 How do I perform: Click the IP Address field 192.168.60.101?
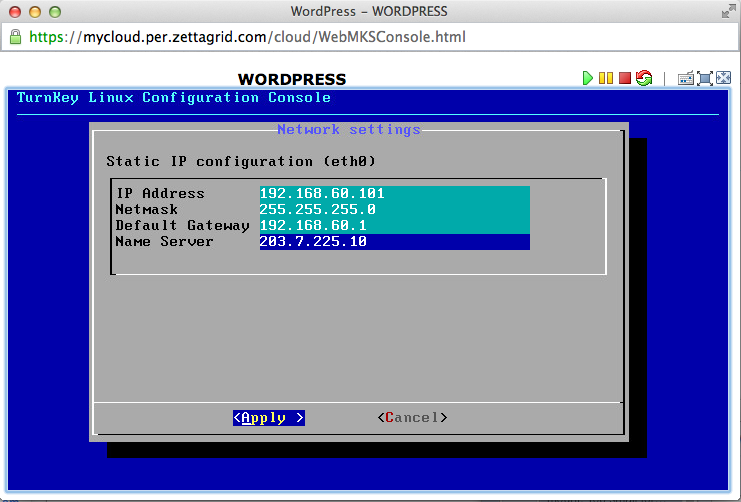click(395, 193)
